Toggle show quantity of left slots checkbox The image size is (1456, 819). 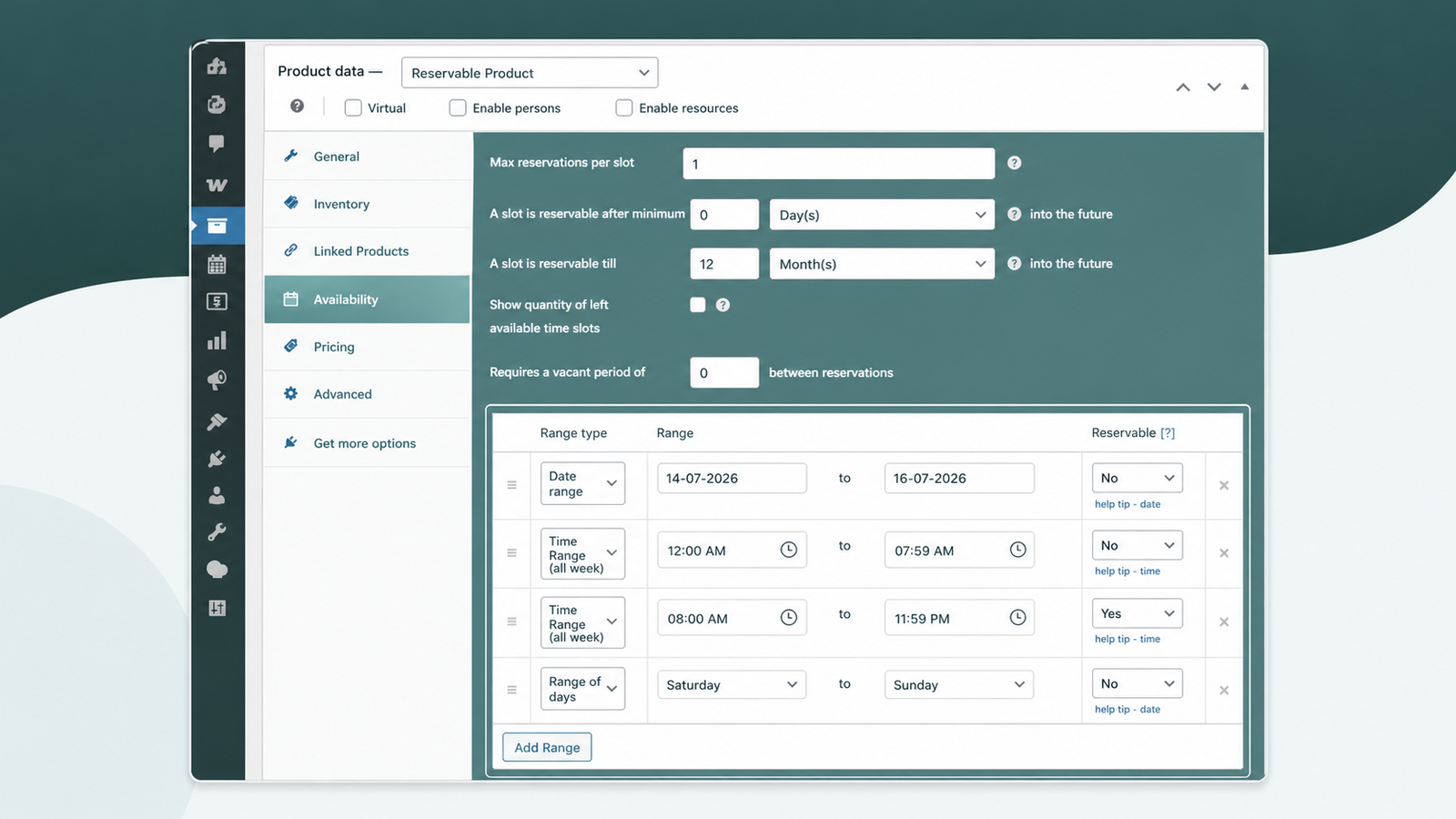point(698,305)
